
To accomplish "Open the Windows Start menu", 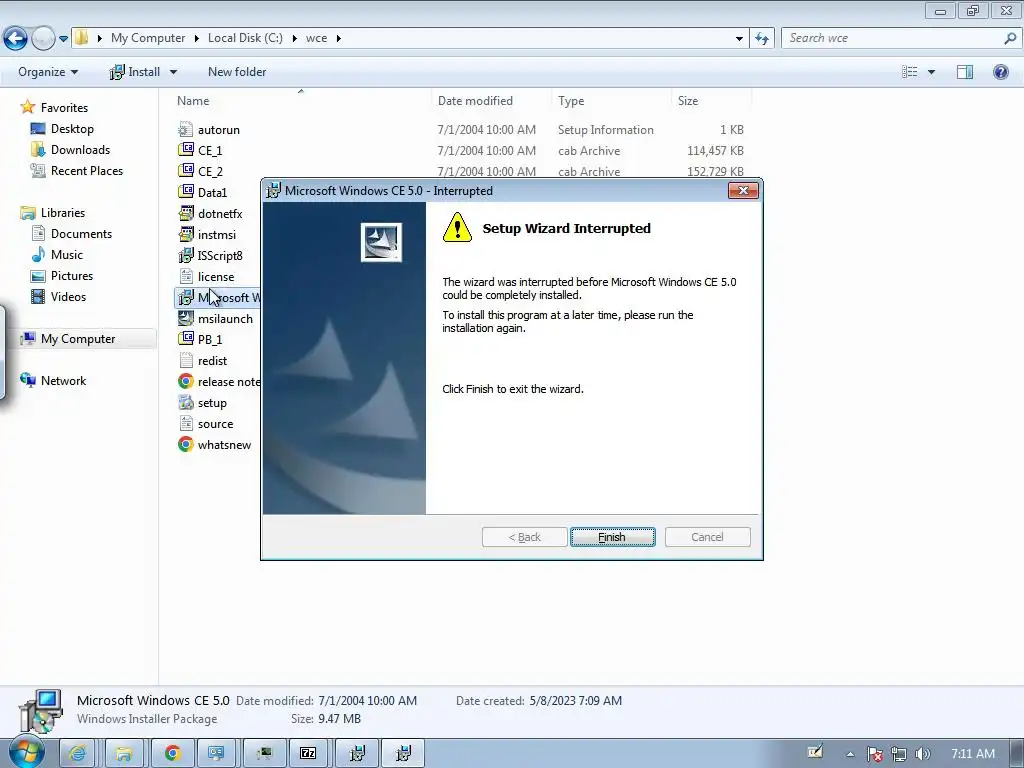I will [x=26, y=752].
